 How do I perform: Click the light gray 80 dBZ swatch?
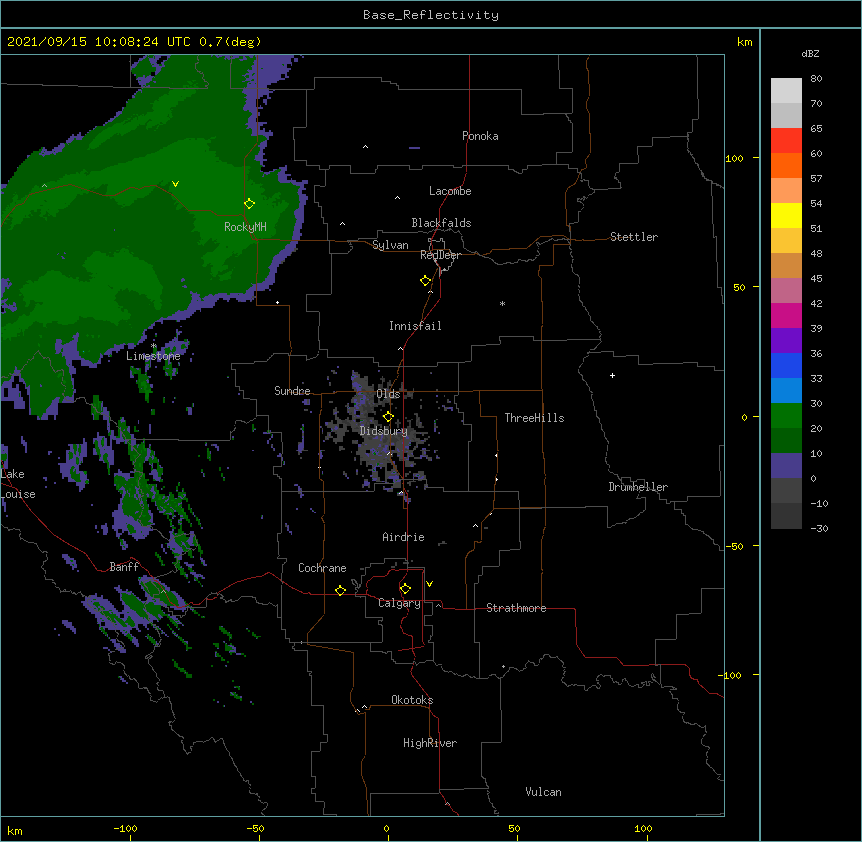(786, 91)
